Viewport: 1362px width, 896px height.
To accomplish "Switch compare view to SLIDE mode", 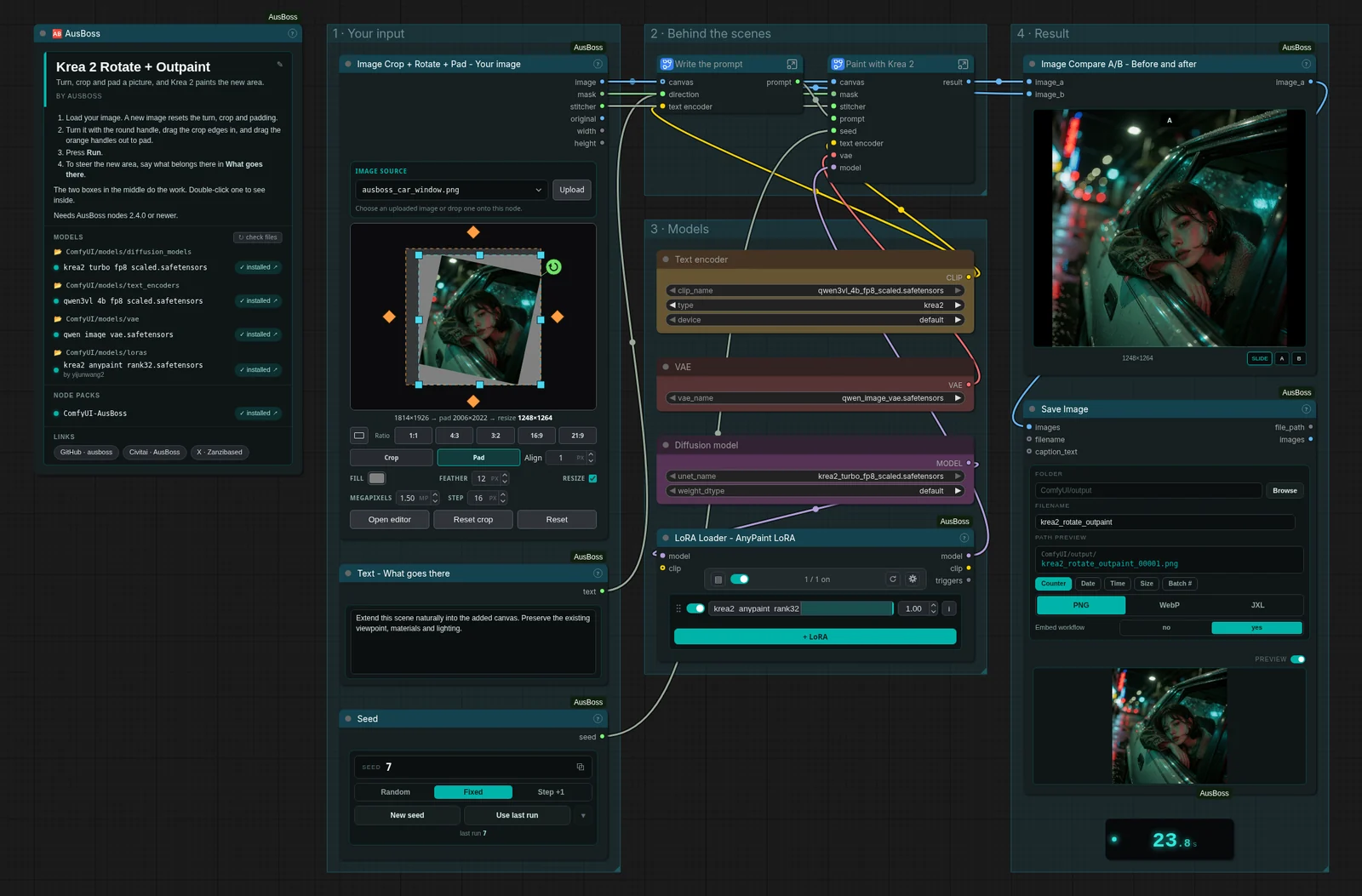I will pyautogui.click(x=1260, y=358).
